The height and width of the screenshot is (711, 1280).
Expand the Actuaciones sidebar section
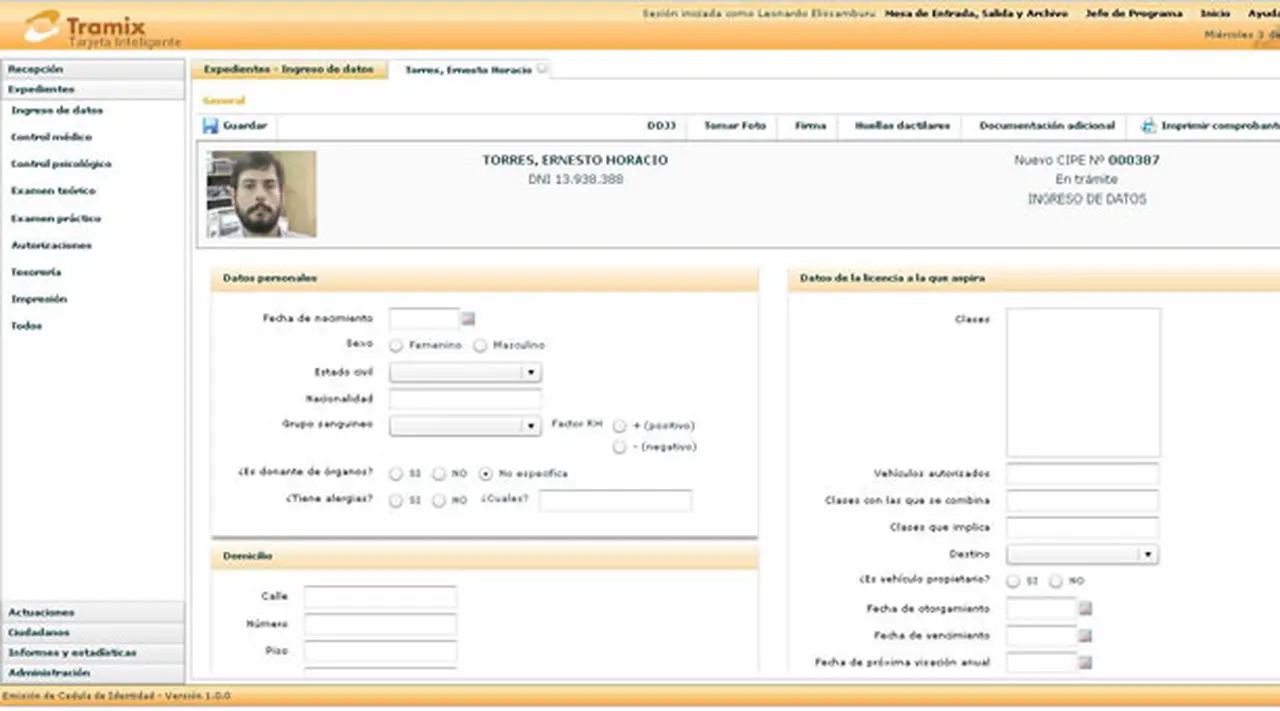pyautogui.click(x=92, y=612)
